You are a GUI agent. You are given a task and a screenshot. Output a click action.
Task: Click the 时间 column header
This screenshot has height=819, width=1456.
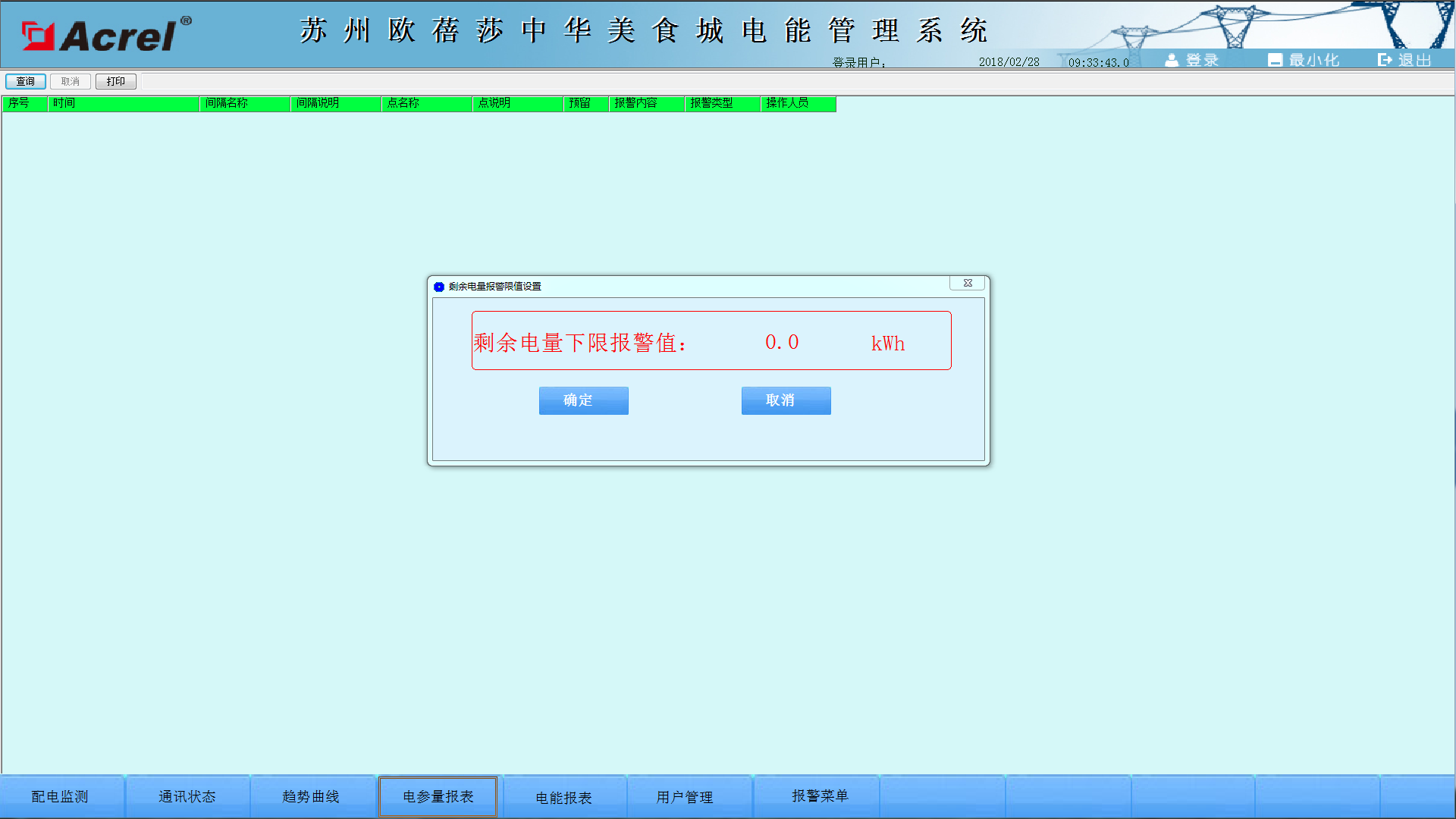(123, 103)
